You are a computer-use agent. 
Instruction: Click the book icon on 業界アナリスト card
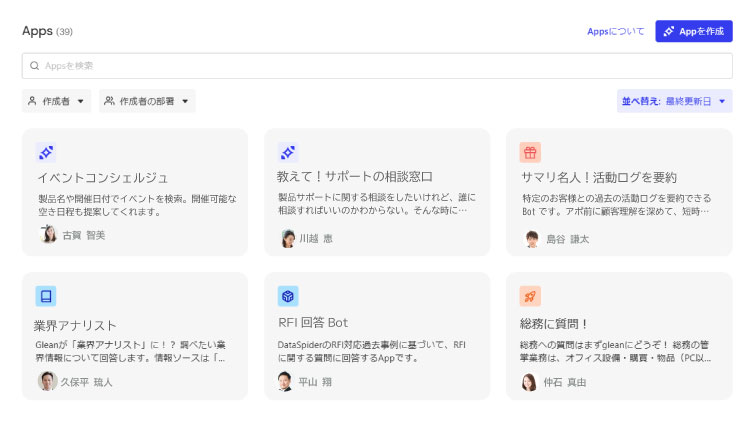(46, 296)
